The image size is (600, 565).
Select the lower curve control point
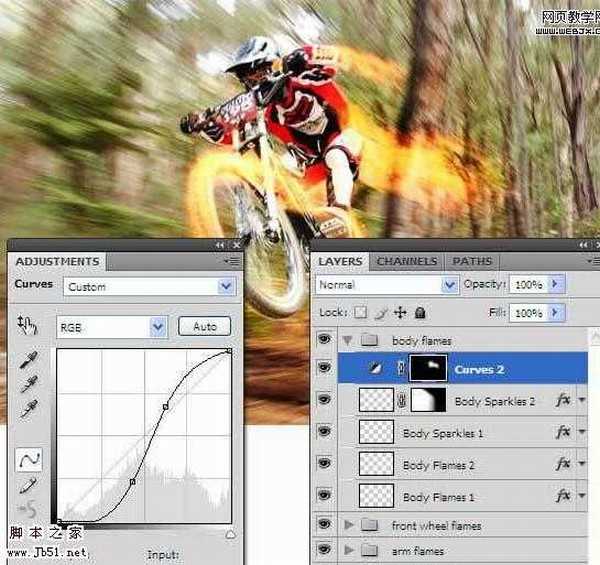(133, 482)
